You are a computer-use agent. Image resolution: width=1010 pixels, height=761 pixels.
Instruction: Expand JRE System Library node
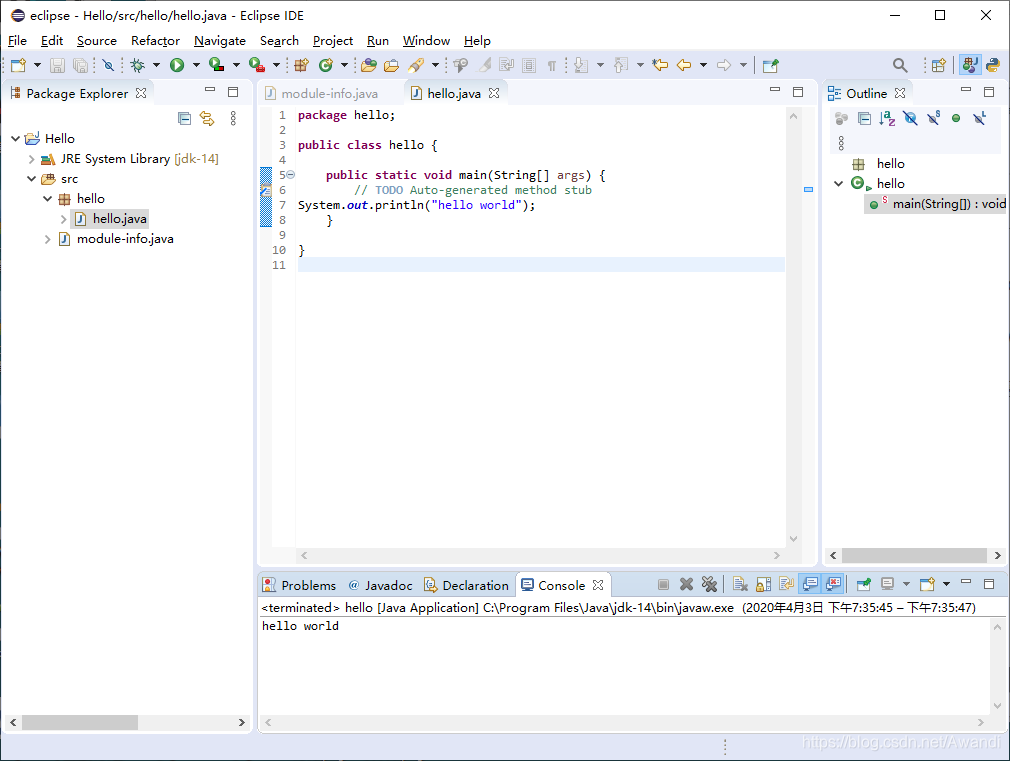tap(32, 159)
